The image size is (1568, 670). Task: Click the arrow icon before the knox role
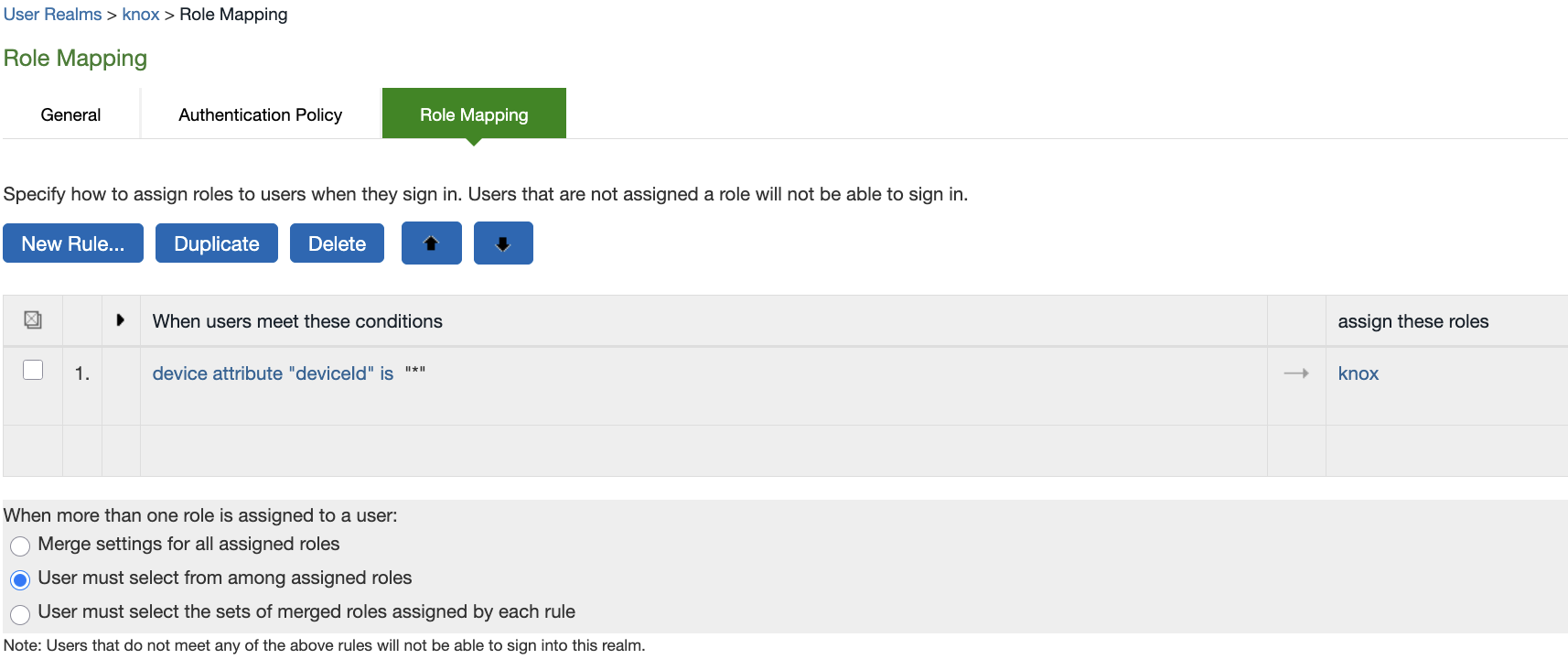pos(1295,373)
